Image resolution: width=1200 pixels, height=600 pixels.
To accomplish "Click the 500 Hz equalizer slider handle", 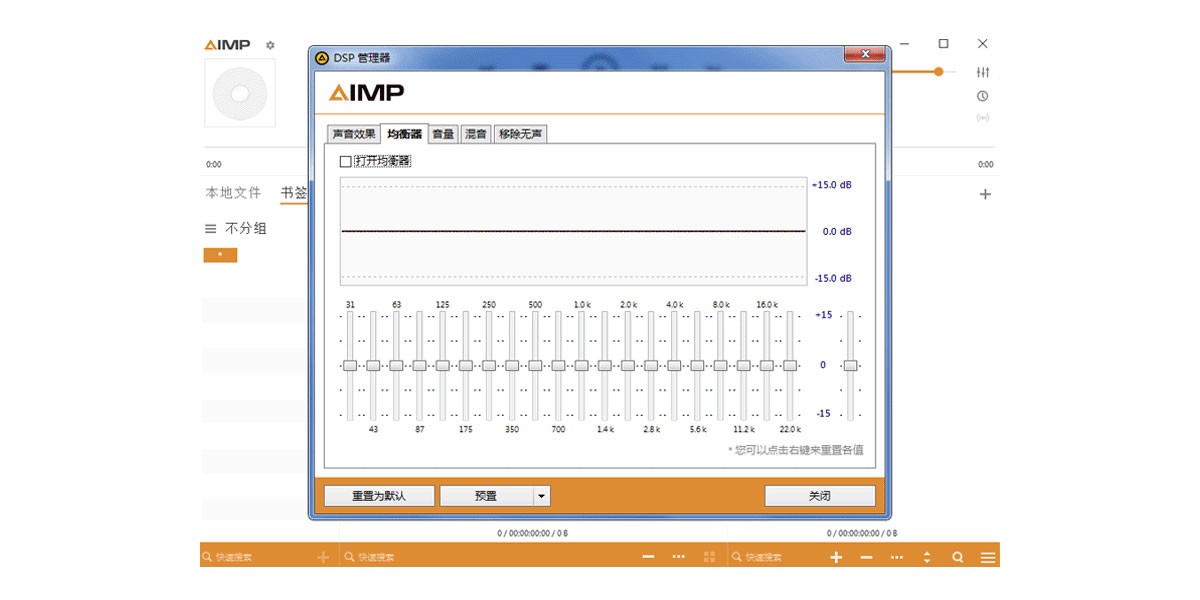I will pos(535,365).
